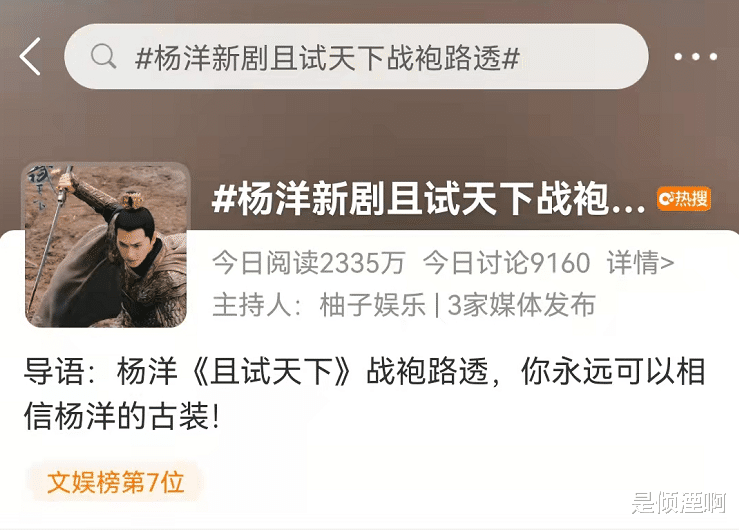Click the search magnifier icon
Image resolution: width=739 pixels, height=530 pixels.
(x=103, y=57)
